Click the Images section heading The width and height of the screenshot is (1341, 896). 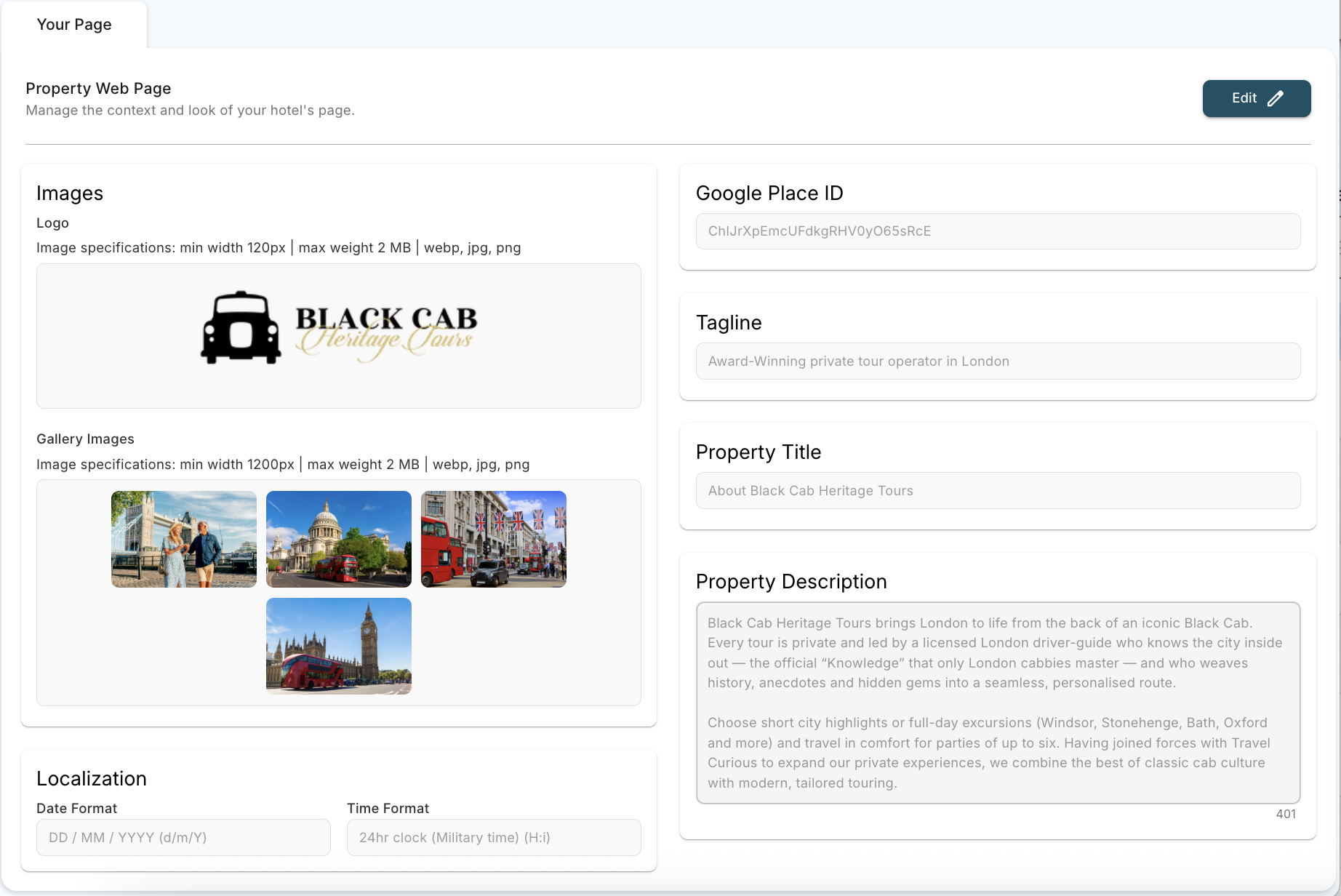70,193
